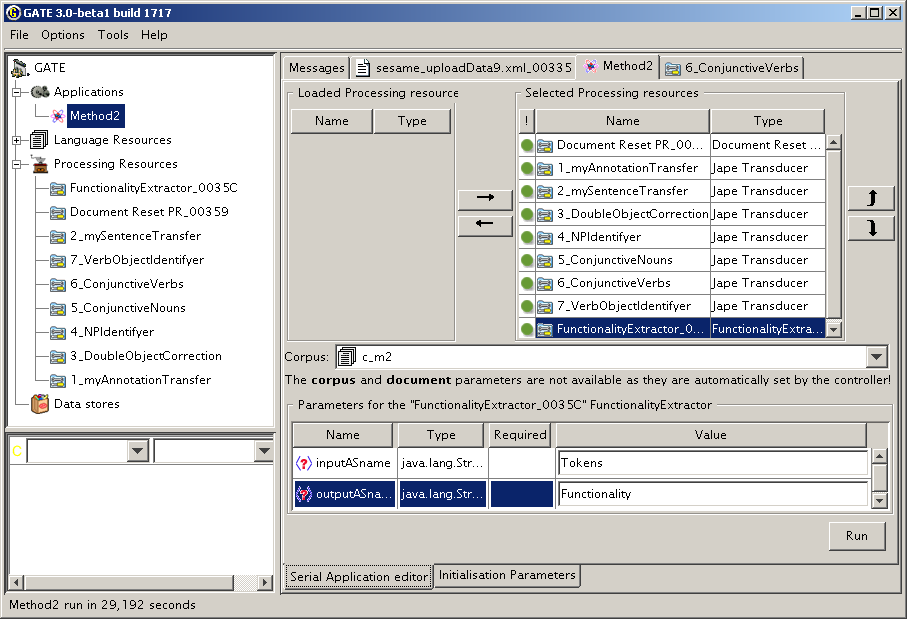Open the Options menu
907x619 pixels.
pyautogui.click(x=62, y=35)
